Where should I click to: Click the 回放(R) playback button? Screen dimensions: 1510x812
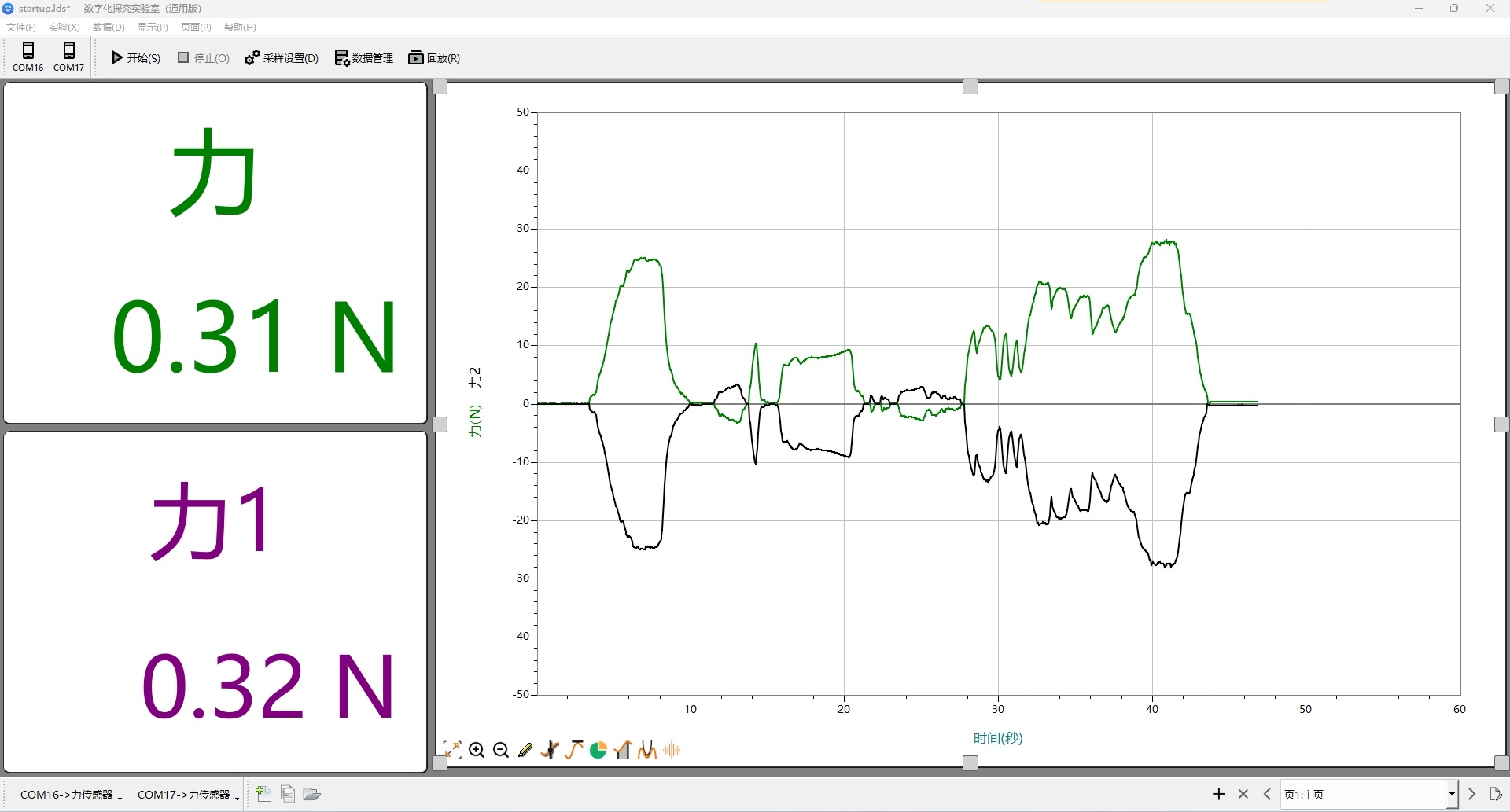(x=434, y=58)
